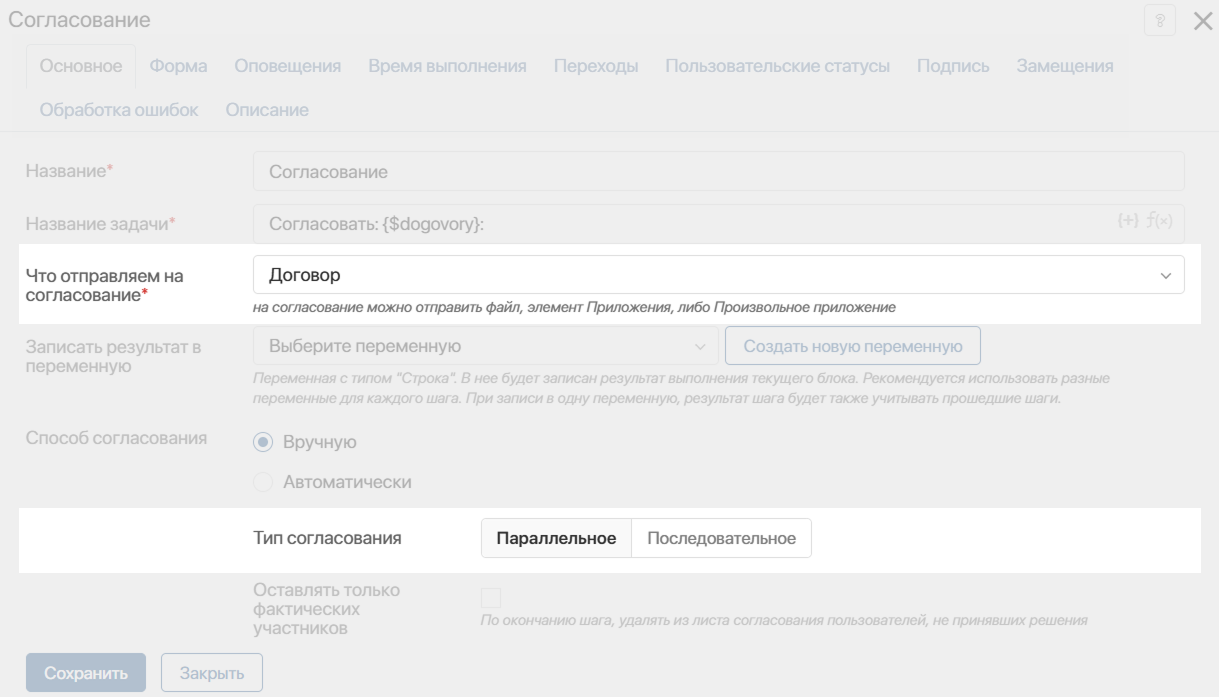Open the Переходы tab
1219x697 pixels.
click(596, 66)
